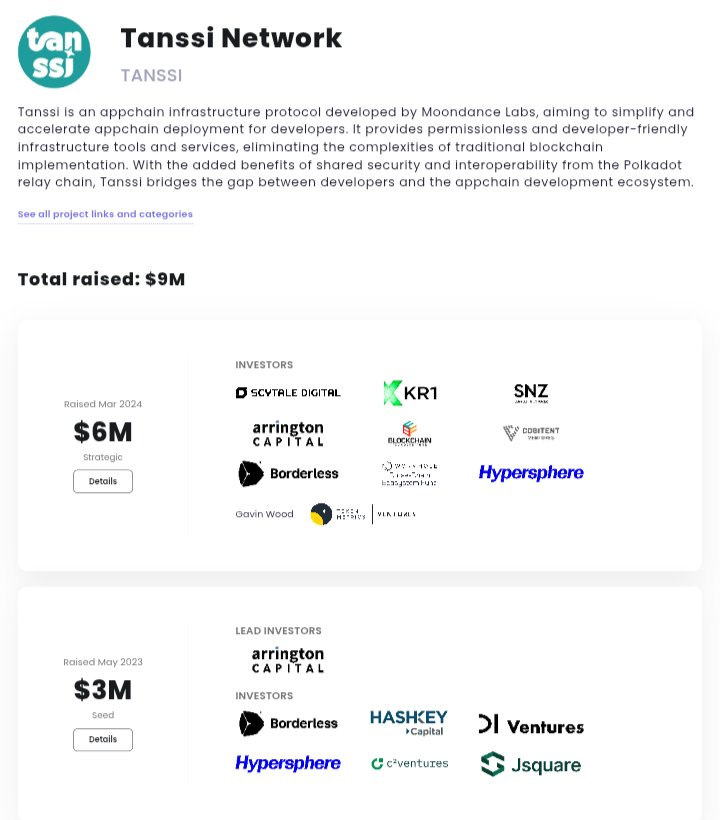Click the Blockchain cube logo

(x=410, y=434)
